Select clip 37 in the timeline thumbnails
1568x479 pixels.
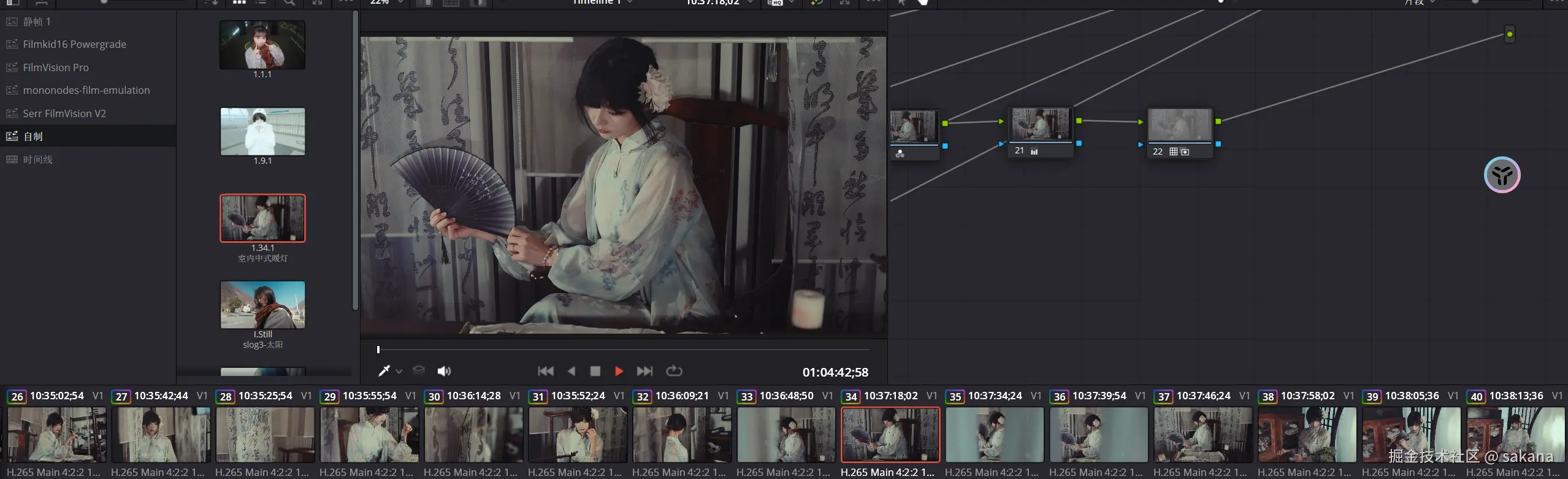tap(1203, 435)
